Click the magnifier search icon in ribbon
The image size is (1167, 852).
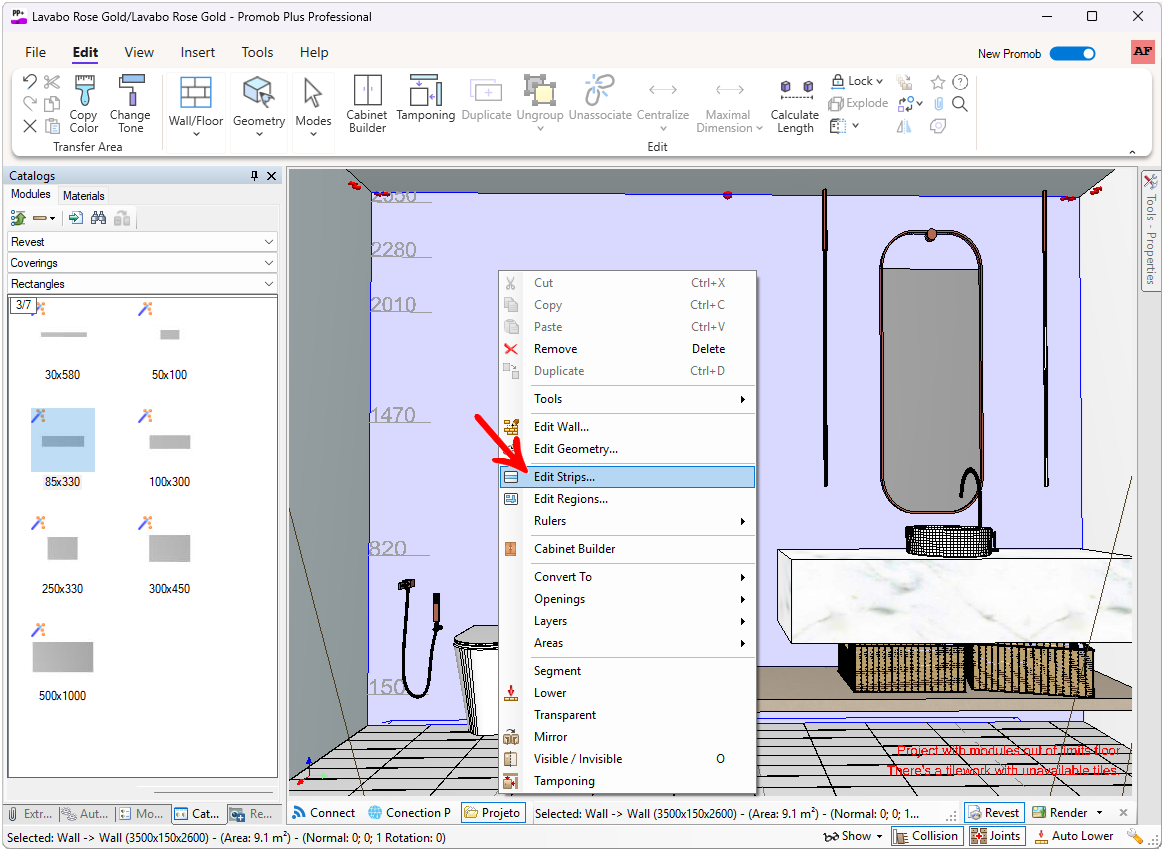(960, 104)
